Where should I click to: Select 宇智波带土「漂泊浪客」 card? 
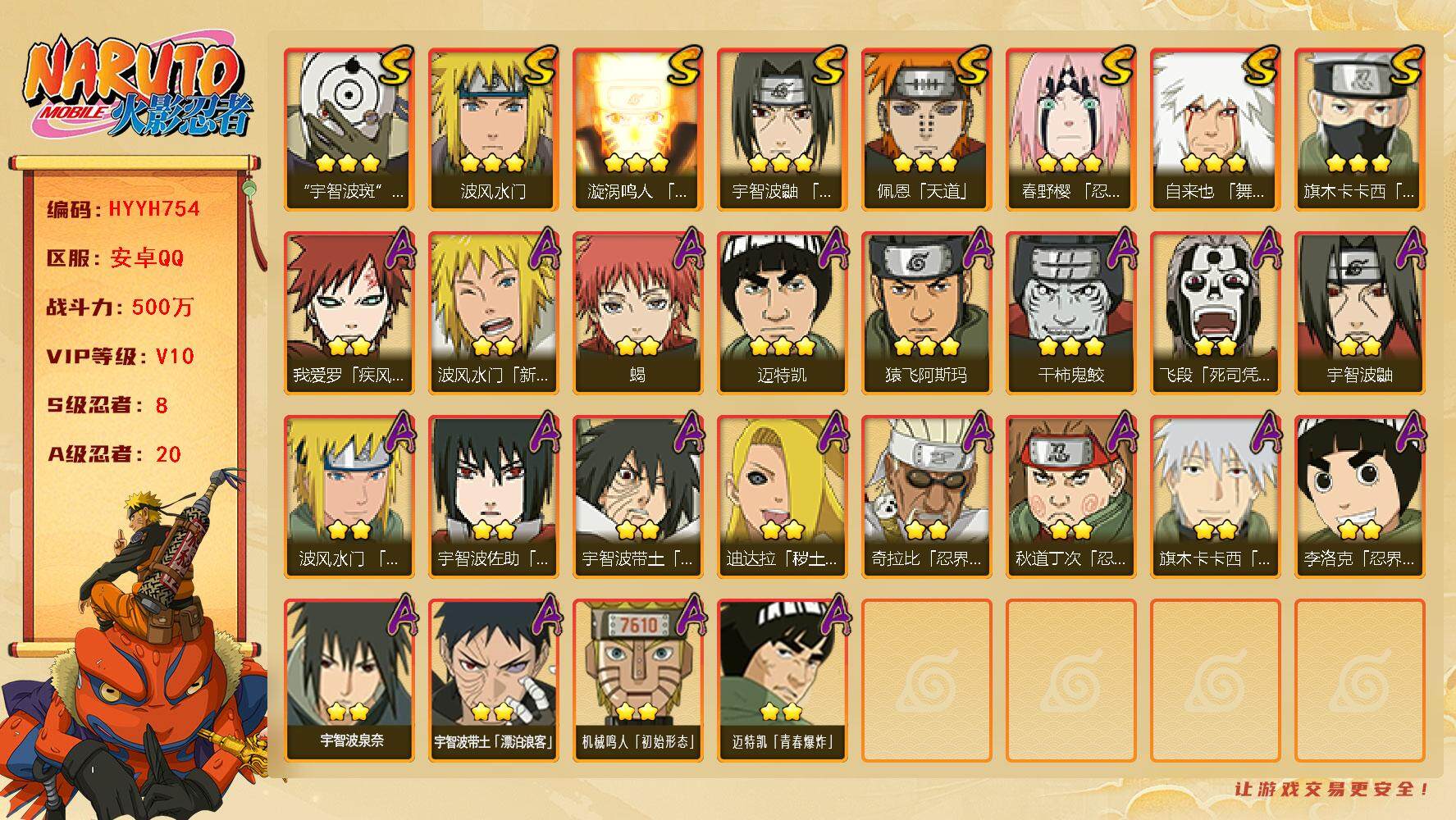tap(493, 681)
